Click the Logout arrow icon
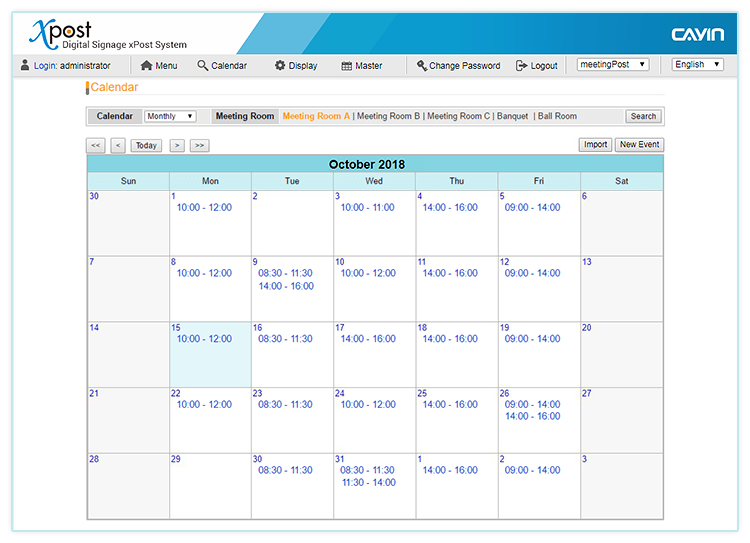This screenshot has height=543, width=750. 521,66
